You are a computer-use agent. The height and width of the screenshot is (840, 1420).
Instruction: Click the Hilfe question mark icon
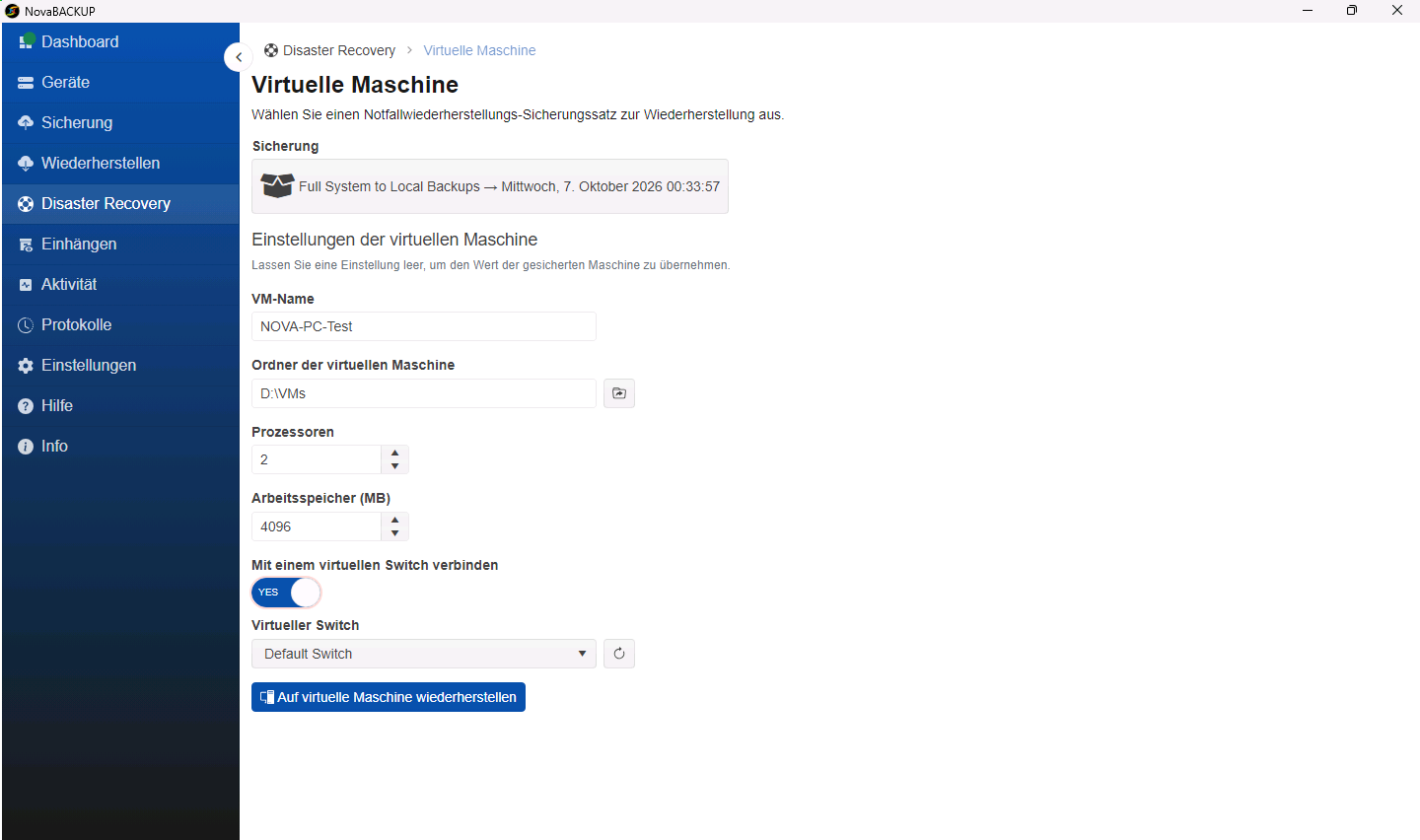pyautogui.click(x=26, y=406)
